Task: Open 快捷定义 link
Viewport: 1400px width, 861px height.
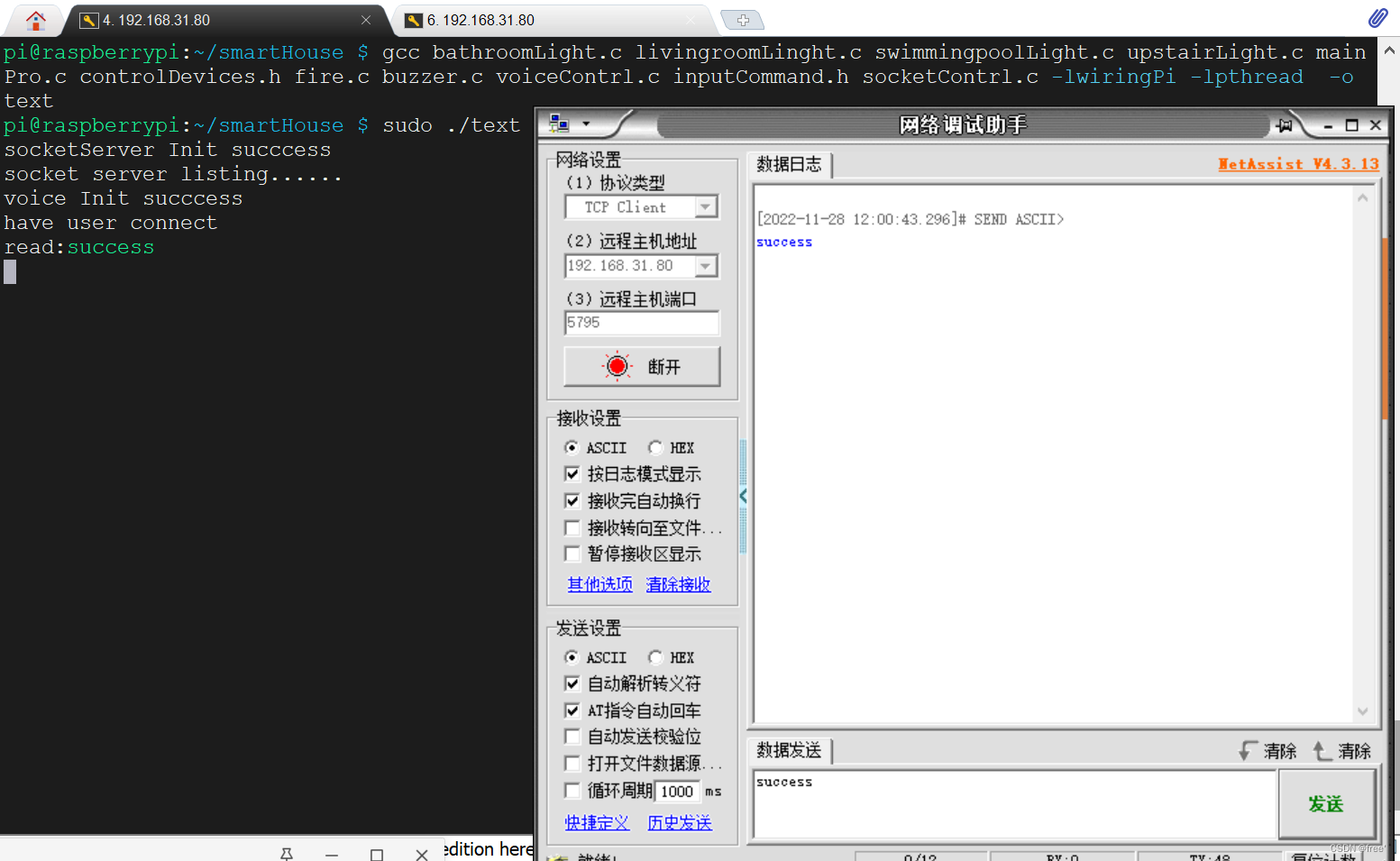Action: [x=597, y=822]
